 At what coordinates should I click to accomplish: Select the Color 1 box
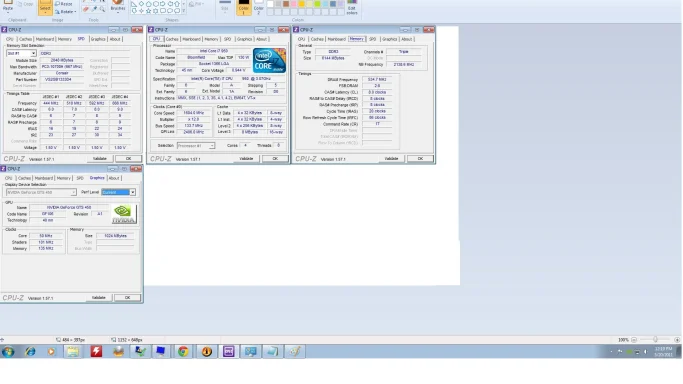click(x=243, y=7)
